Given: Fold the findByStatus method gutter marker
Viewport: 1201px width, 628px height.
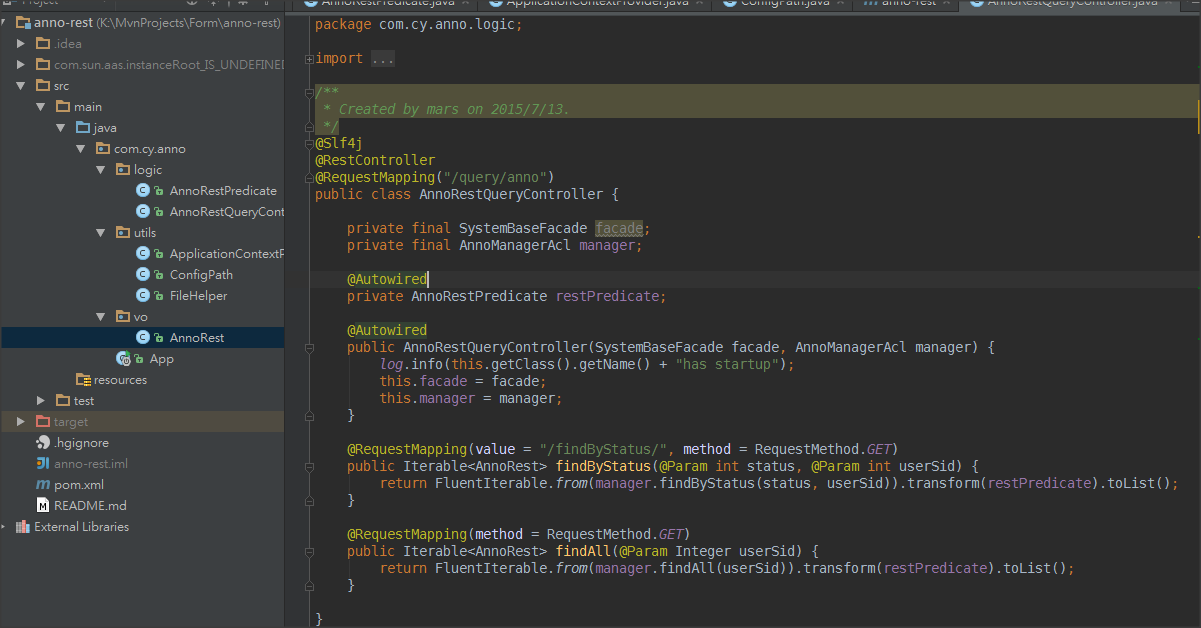Looking at the screenshot, I should 309,466.
